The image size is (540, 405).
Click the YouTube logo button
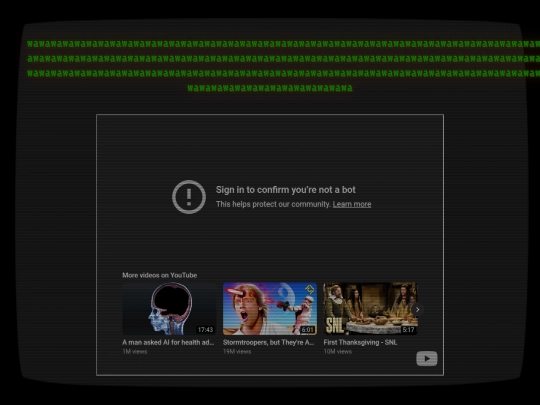(x=427, y=359)
